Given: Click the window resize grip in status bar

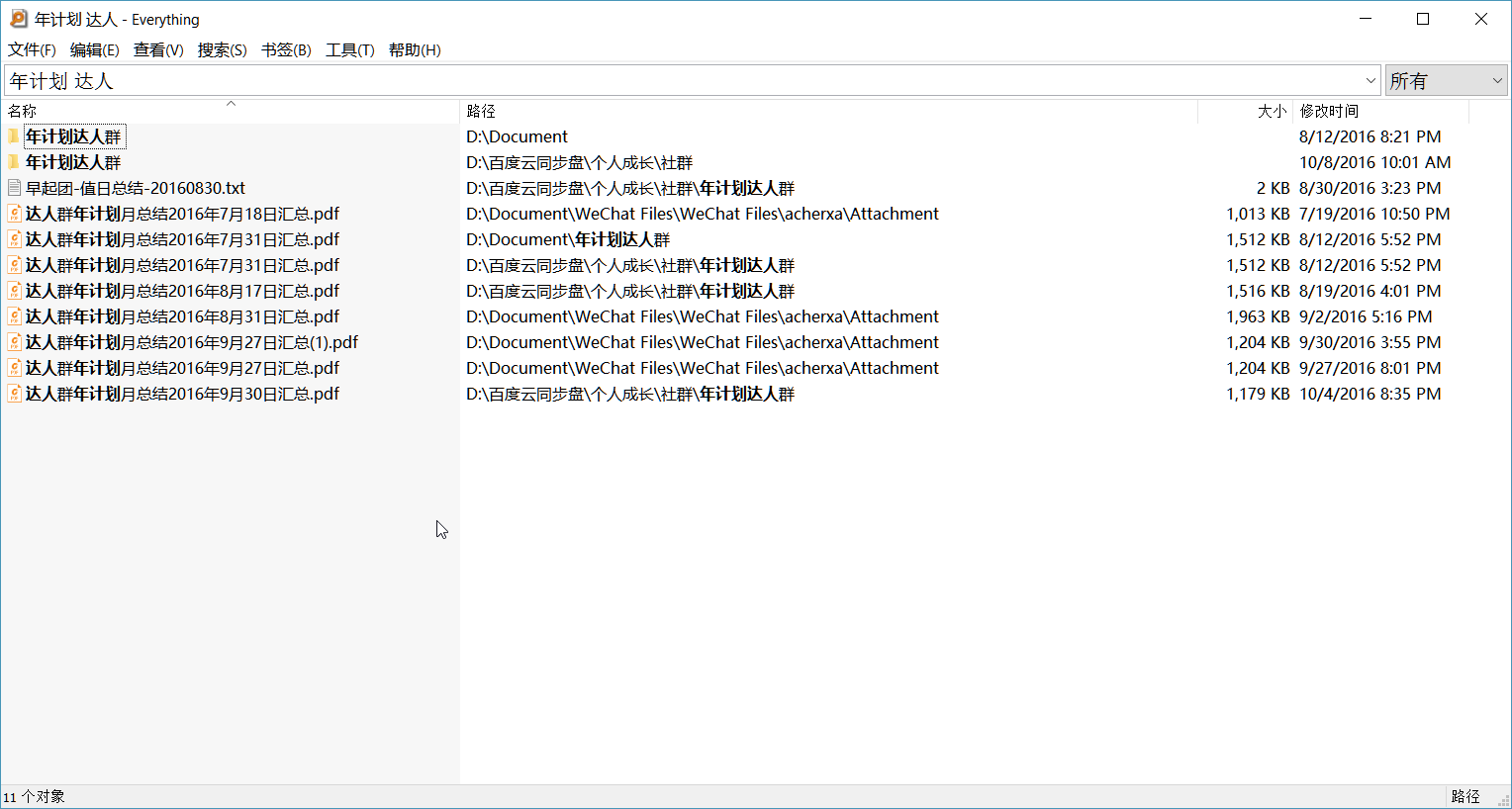Looking at the screenshot, I should click(x=1502, y=799).
